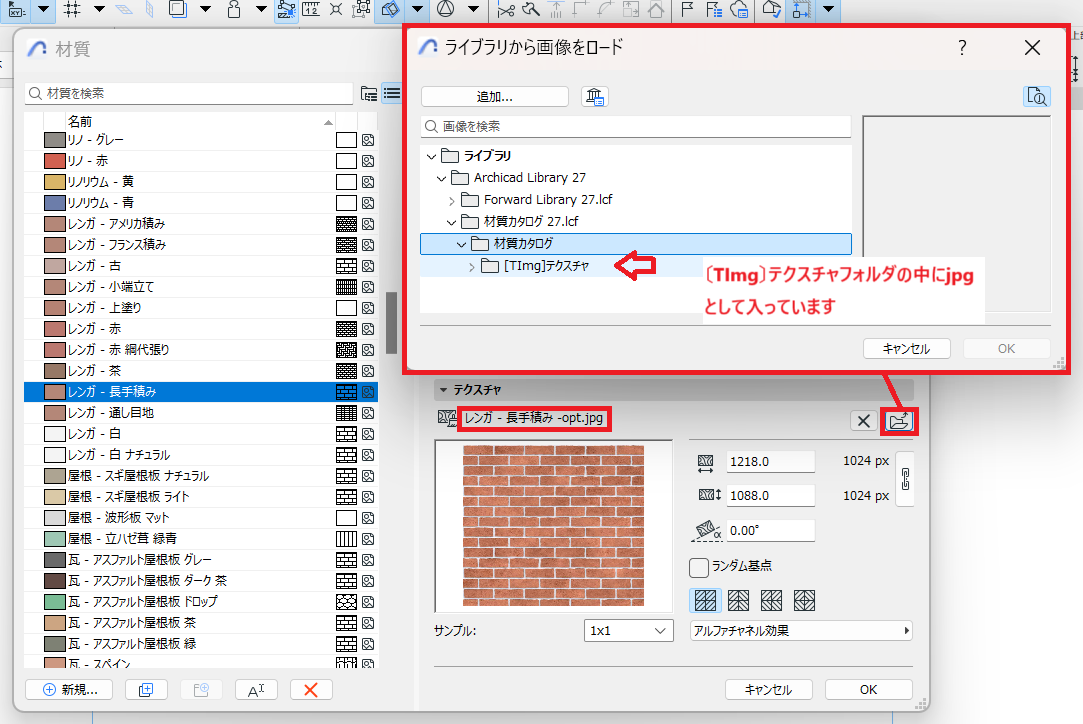Screen dimensions: 1083x724
Task: Collapse the ライブラリ root folder
Action: point(432,157)
